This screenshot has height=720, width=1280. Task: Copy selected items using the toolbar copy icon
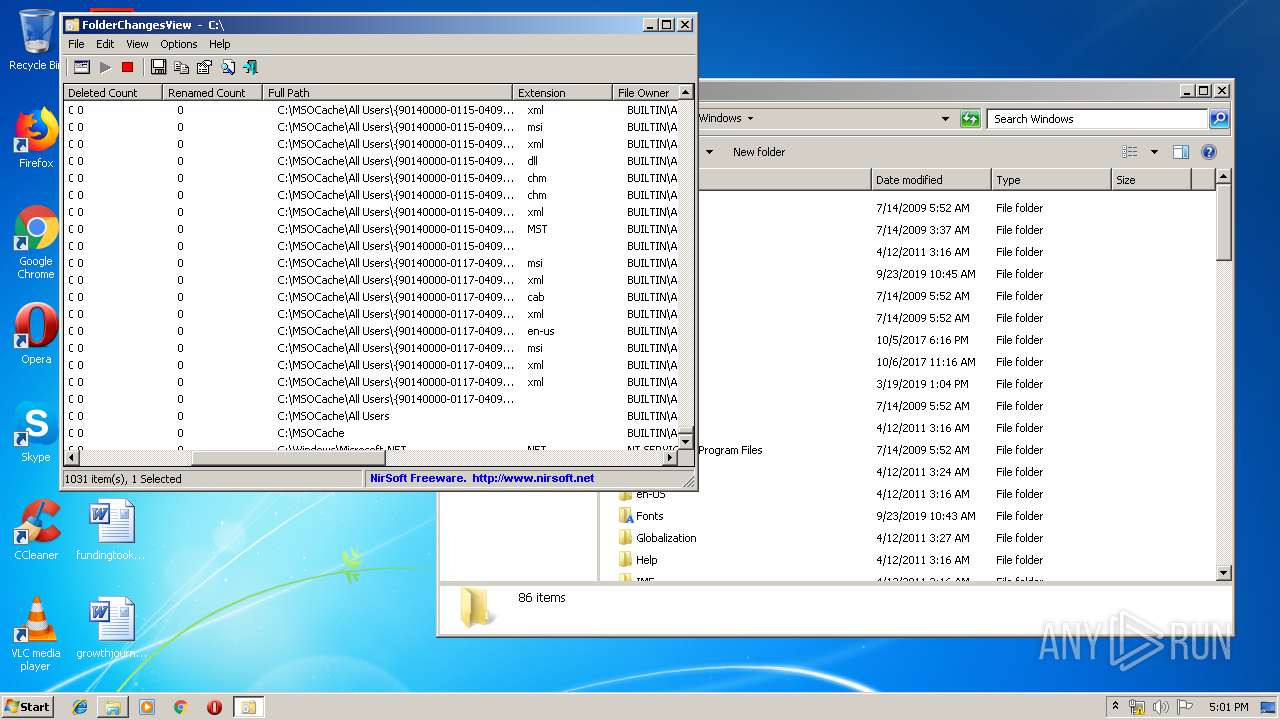(181, 67)
